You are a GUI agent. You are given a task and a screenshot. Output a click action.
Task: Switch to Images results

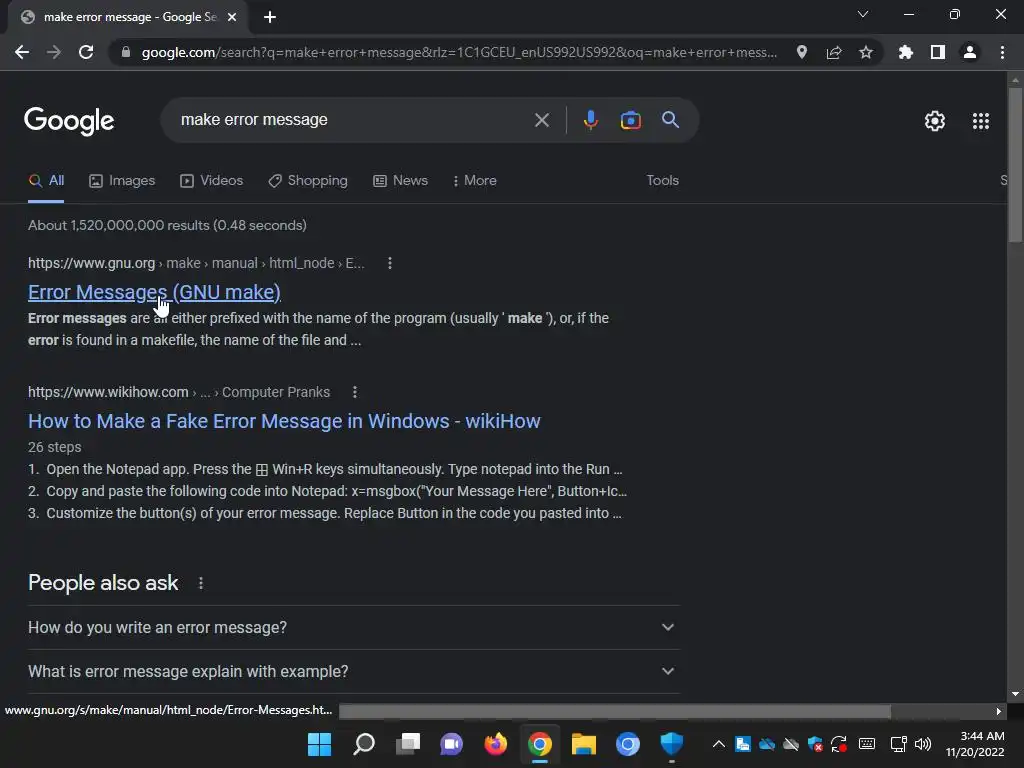pyautogui.click(x=122, y=181)
